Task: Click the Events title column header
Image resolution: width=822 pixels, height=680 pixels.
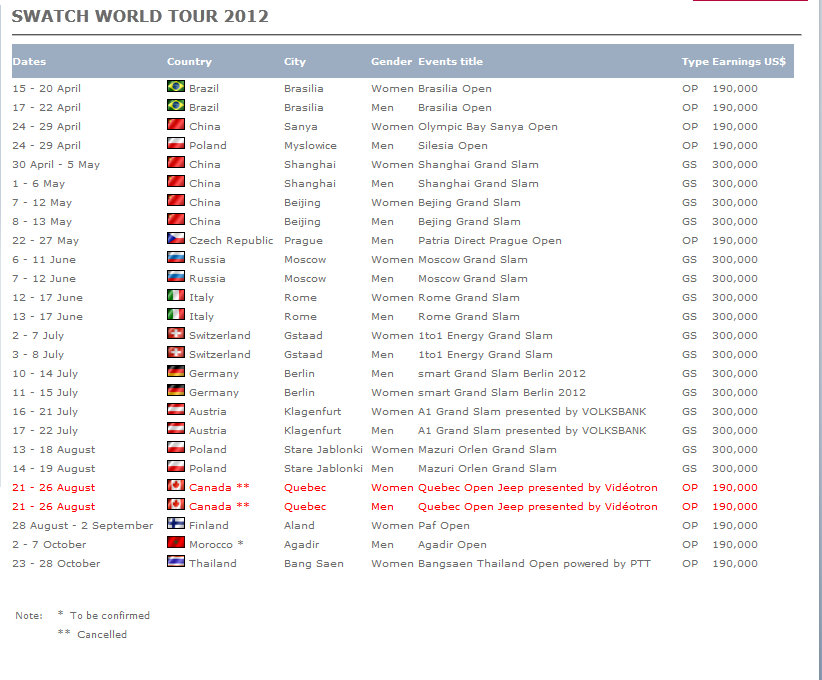Action: [x=450, y=62]
